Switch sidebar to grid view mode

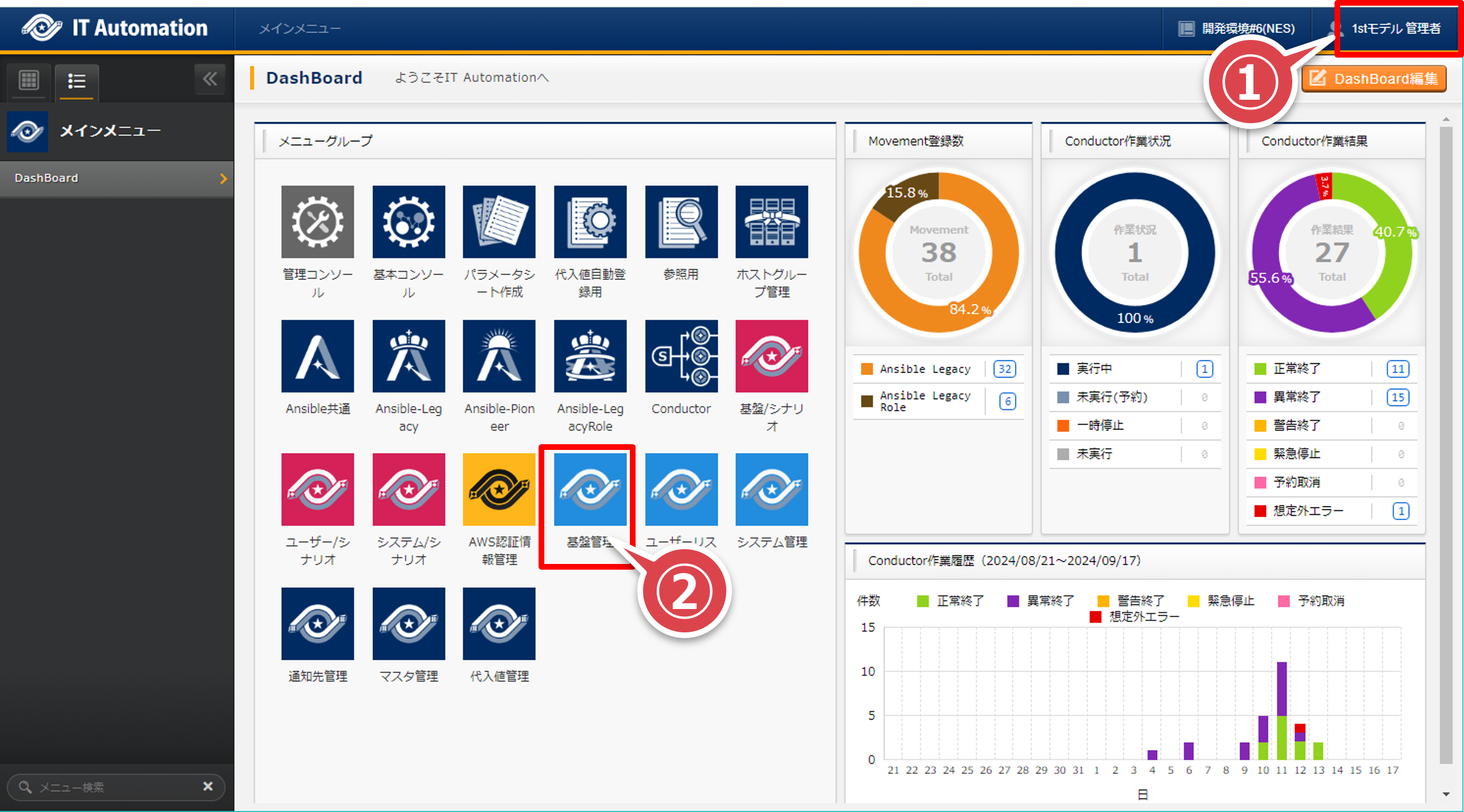[x=29, y=80]
